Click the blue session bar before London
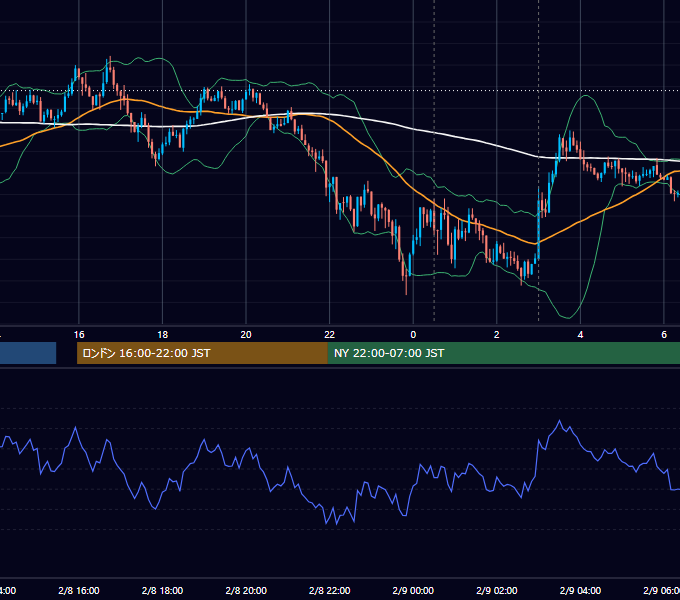 pyautogui.click(x=28, y=353)
